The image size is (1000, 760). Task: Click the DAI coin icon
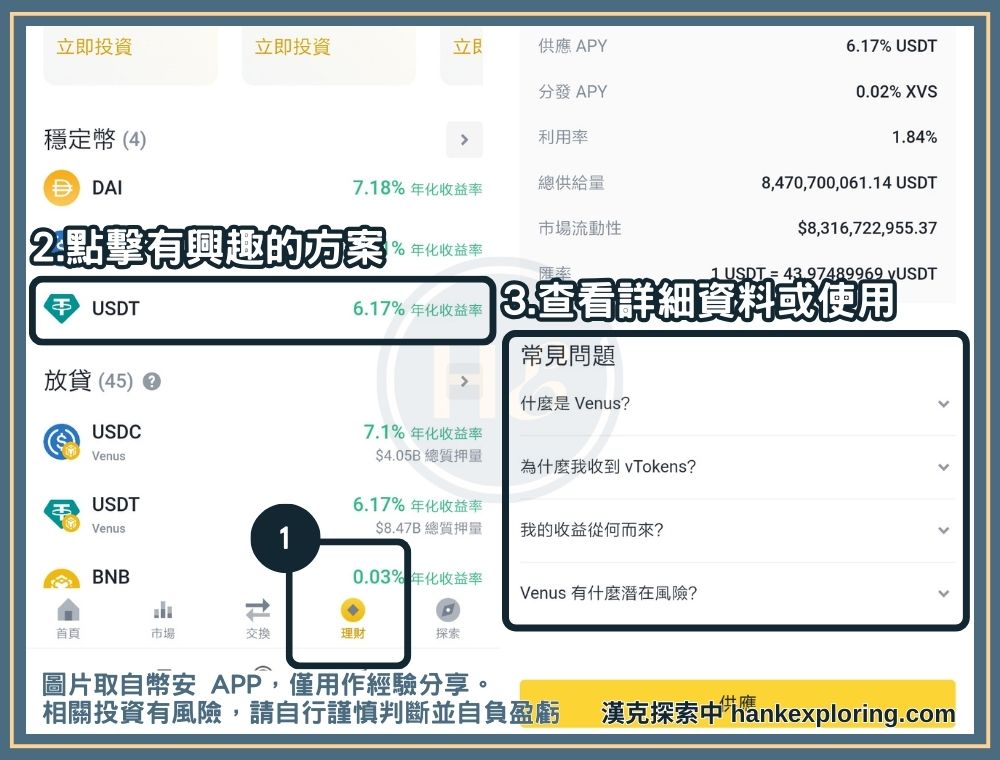[61, 188]
